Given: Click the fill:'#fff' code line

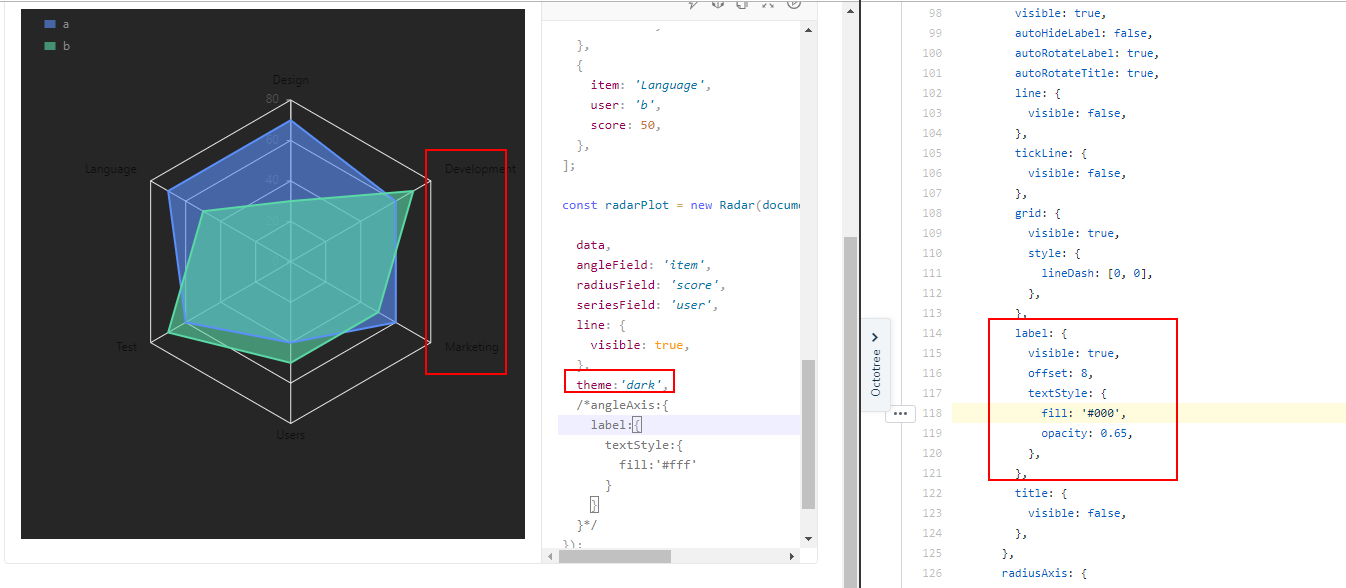Looking at the screenshot, I should [657, 465].
